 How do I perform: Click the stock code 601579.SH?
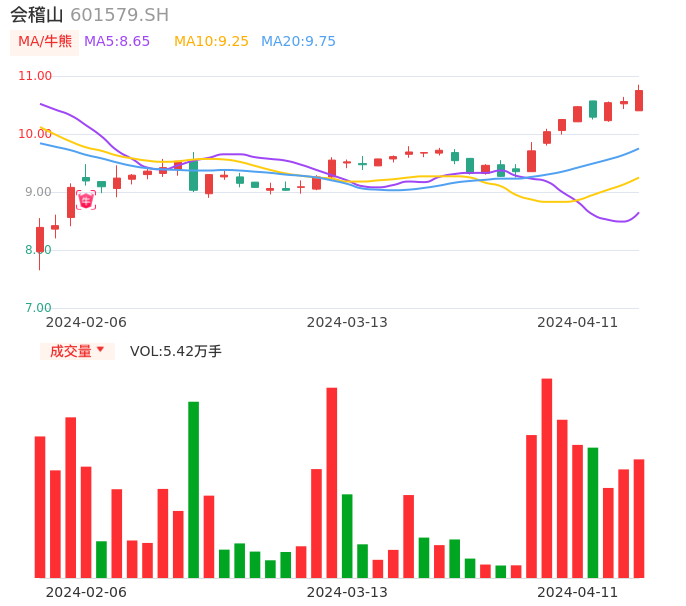point(119,15)
